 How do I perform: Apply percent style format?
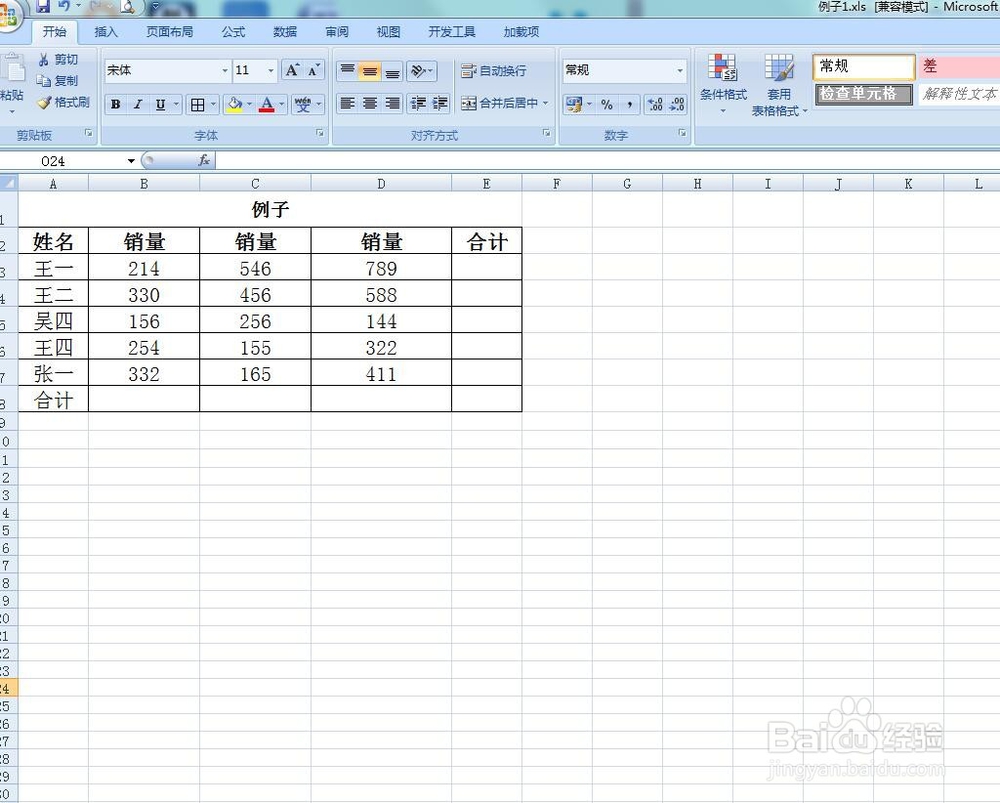(607, 105)
